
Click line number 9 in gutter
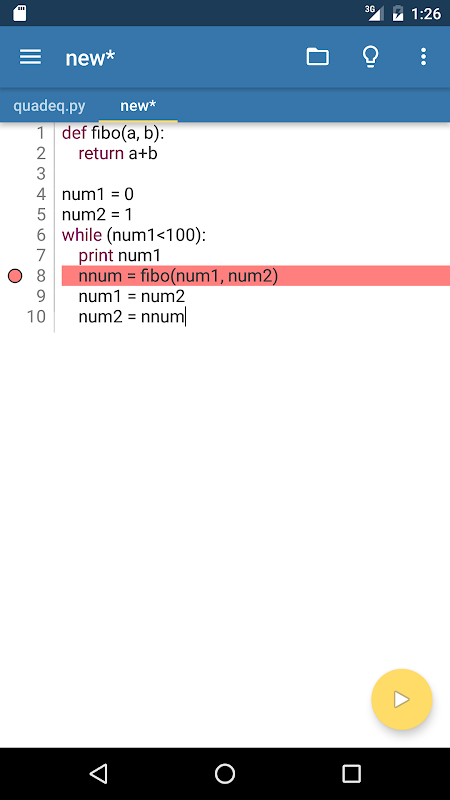pyautogui.click(x=41, y=296)
